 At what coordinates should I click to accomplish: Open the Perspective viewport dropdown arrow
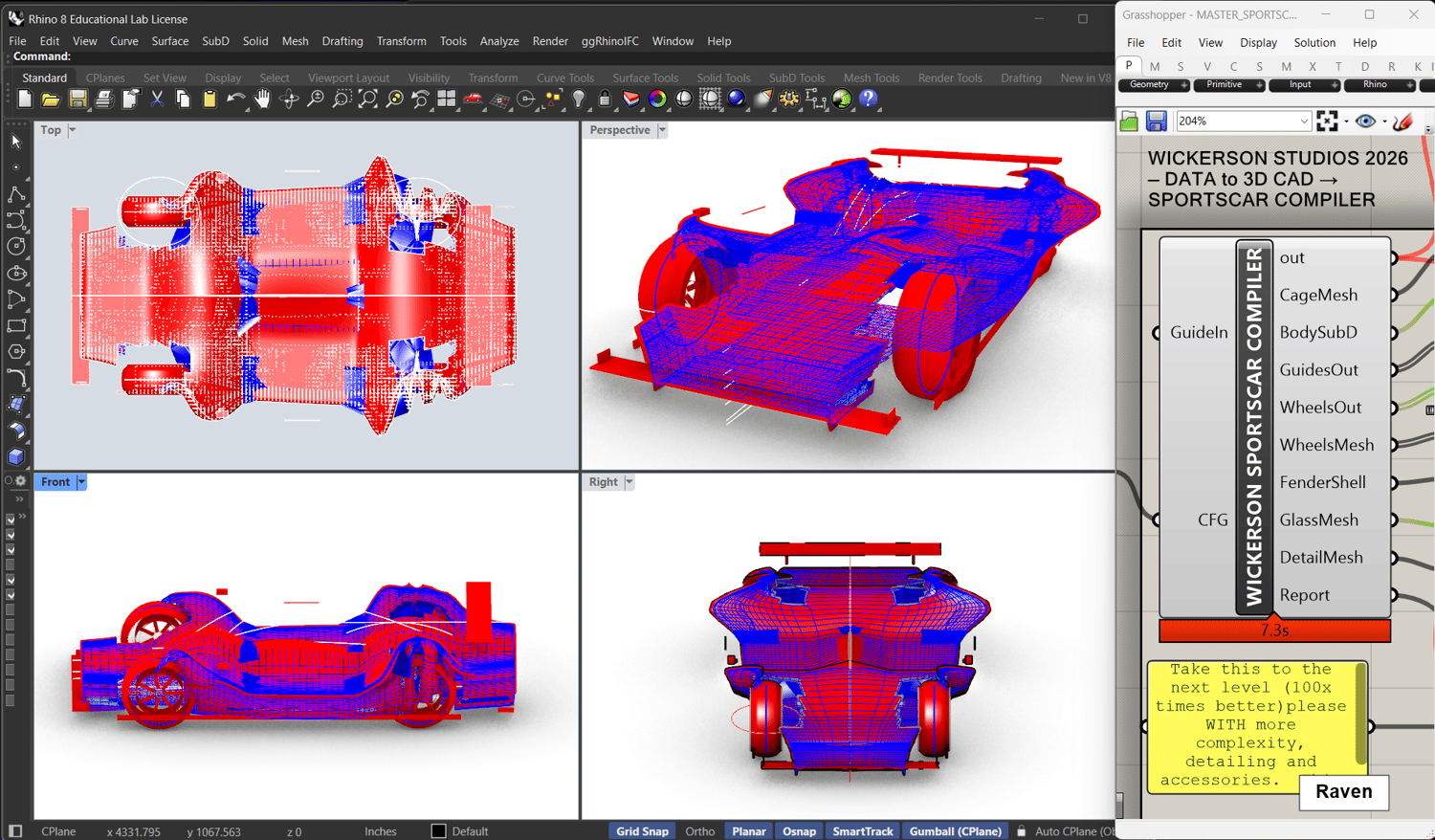tap(662, 130)
